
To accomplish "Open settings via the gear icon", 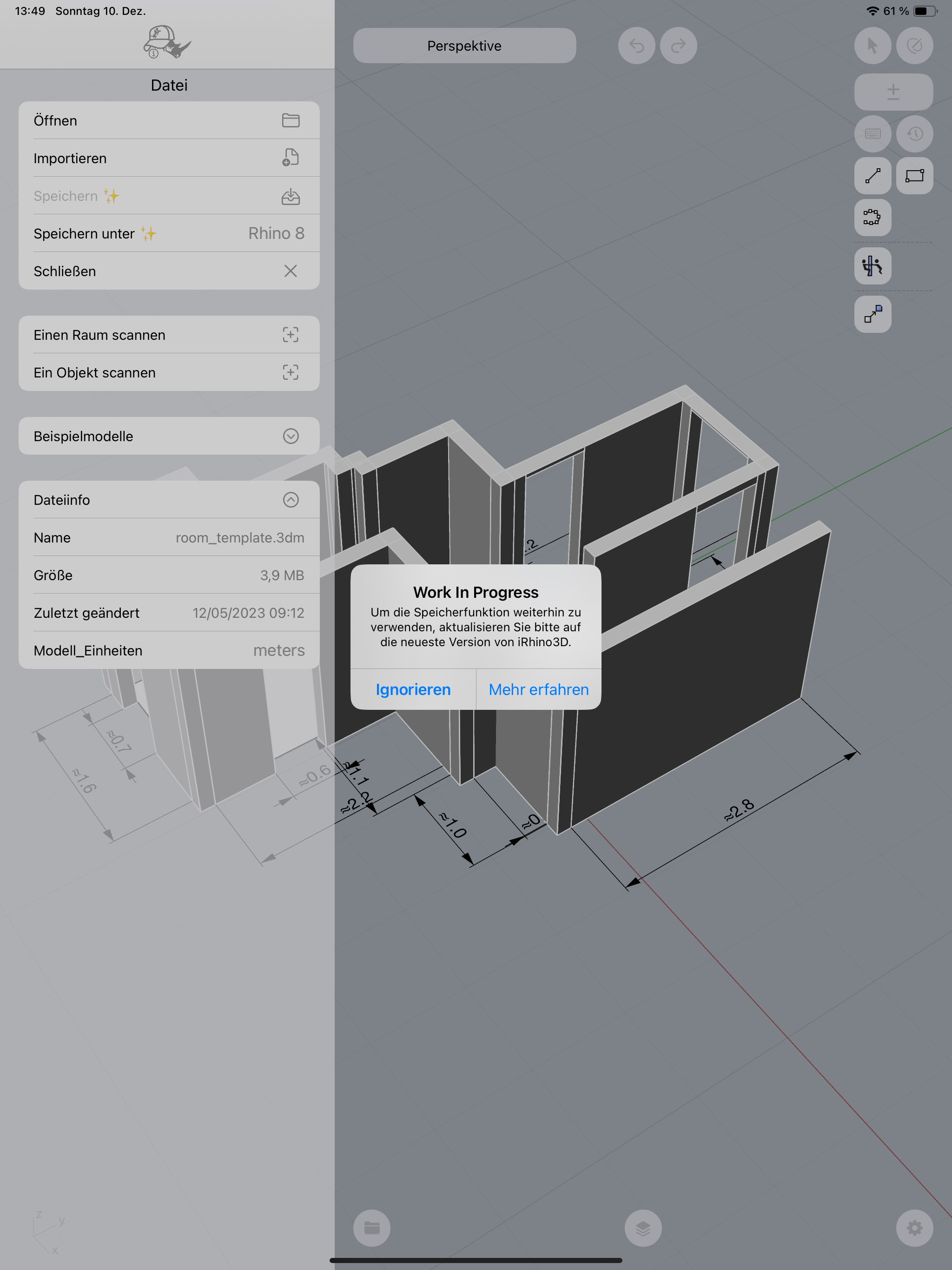I will (x=914, y=1228).
